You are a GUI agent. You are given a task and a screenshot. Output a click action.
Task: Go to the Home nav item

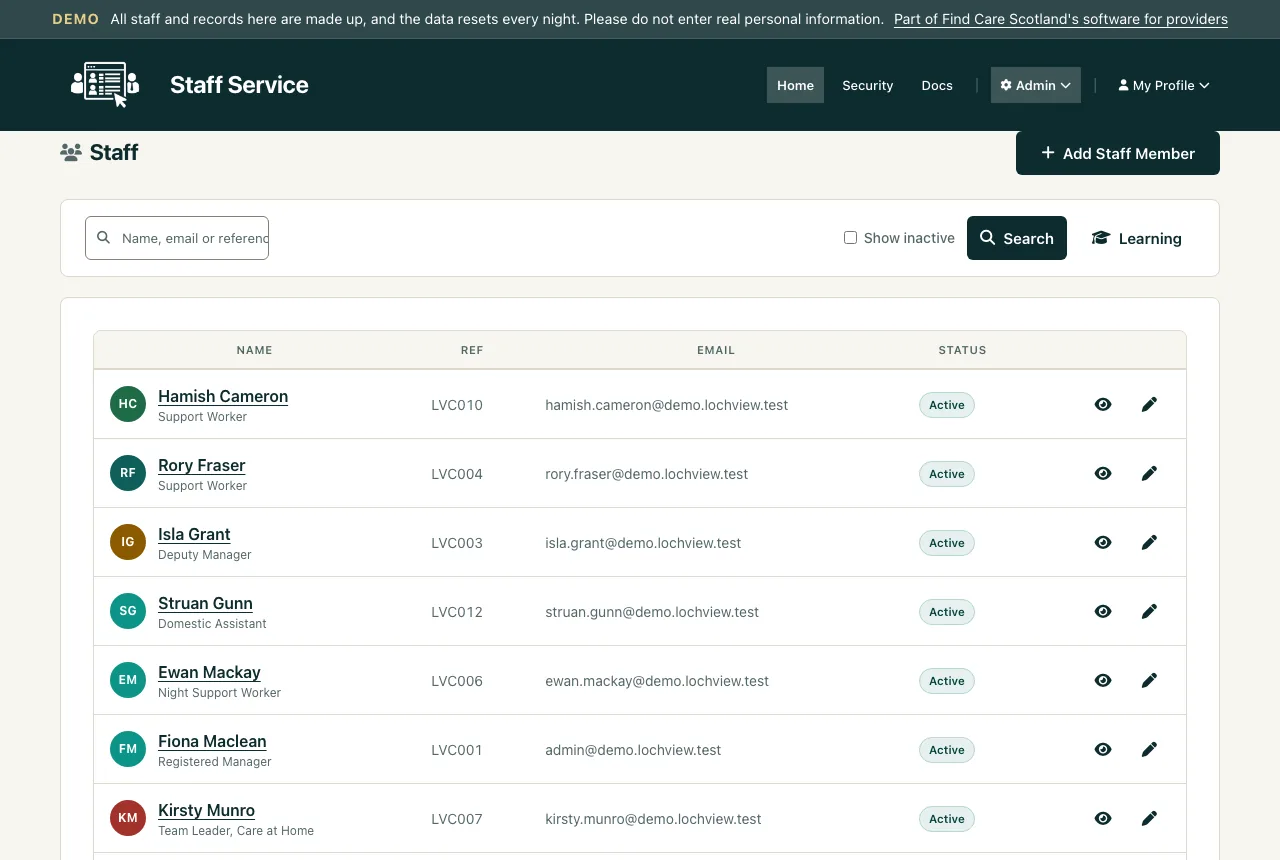(x=795, y=85)
